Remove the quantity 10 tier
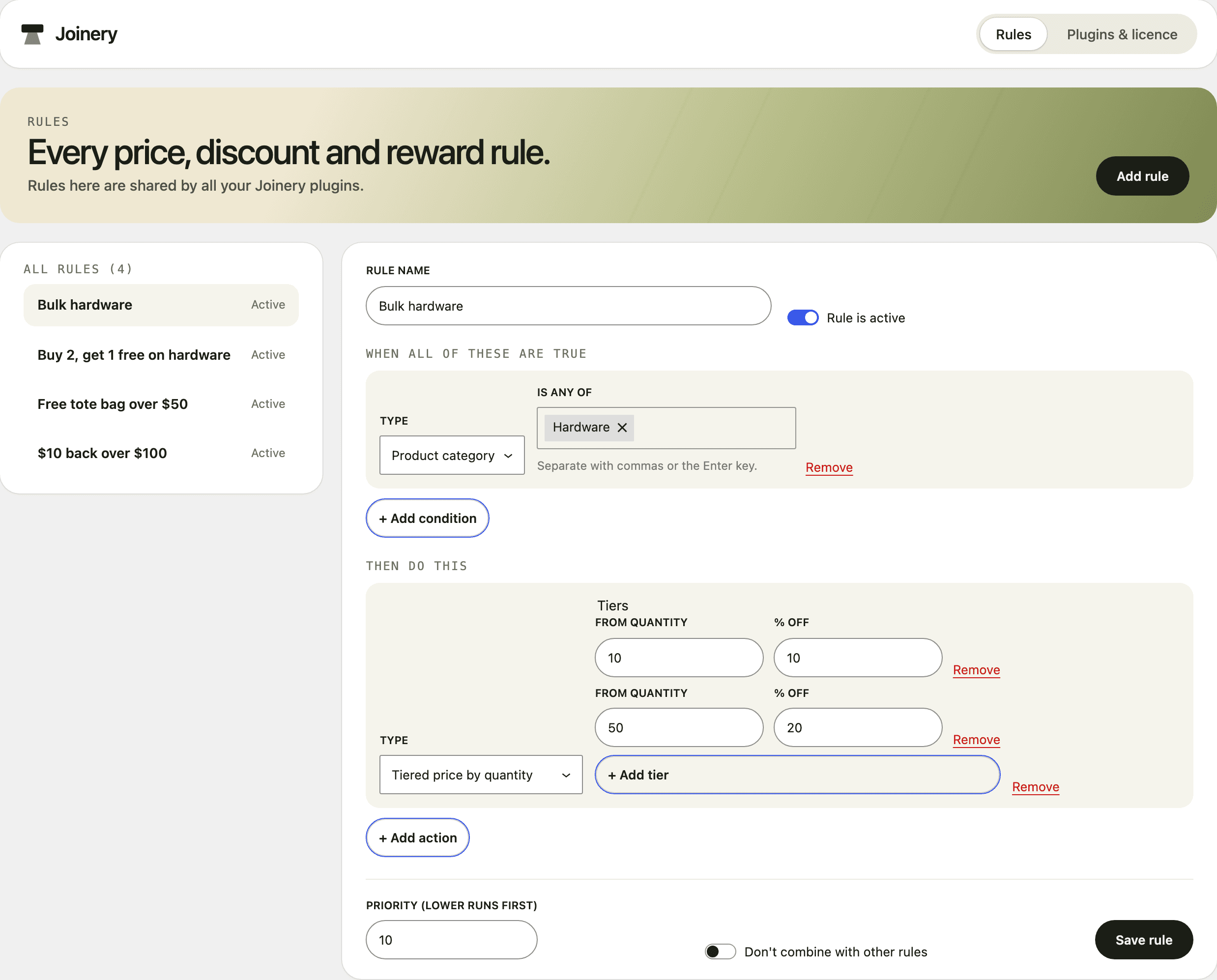1217x980 pixels. (x=977, y=670)
